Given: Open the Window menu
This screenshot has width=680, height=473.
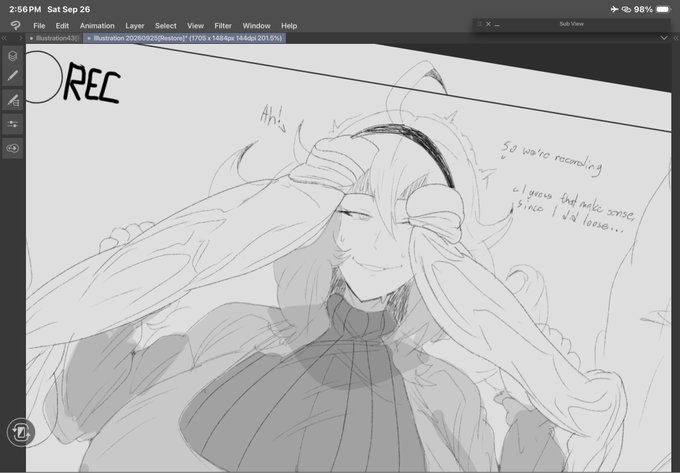Looking at the screenshot, I should click(x=256, y=26).
